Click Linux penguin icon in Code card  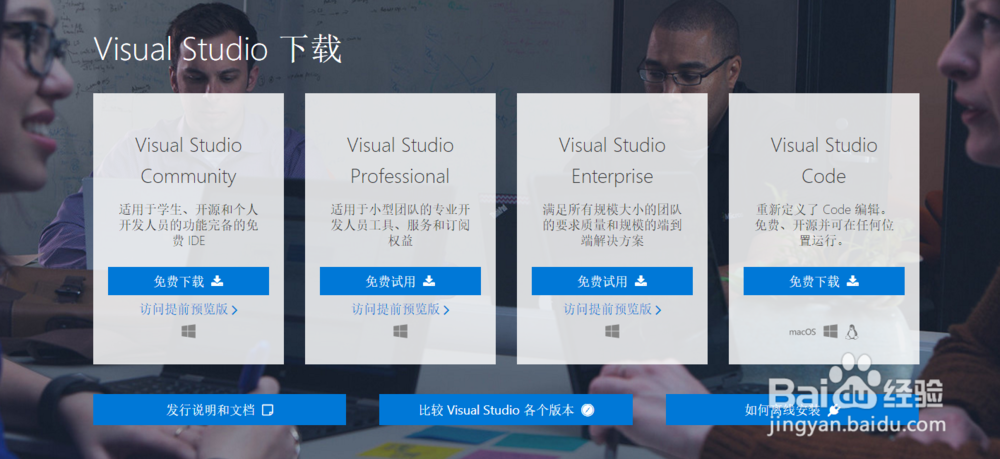pos(851,332)
